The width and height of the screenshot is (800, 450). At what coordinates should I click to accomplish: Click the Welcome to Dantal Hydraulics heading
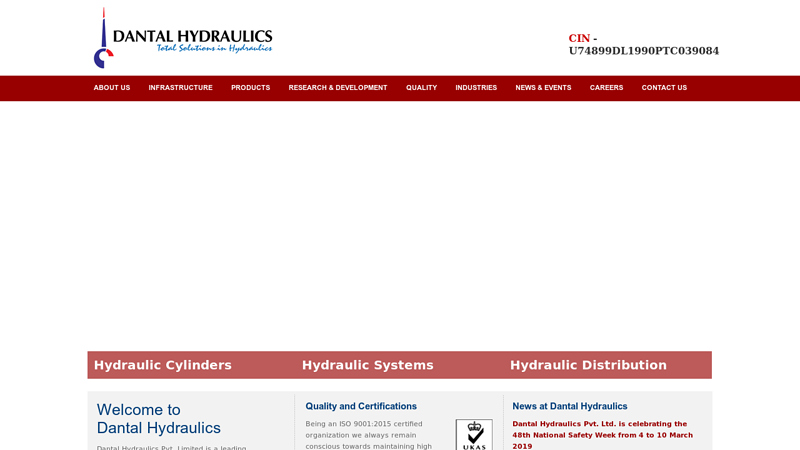click(x=159, y=418)
